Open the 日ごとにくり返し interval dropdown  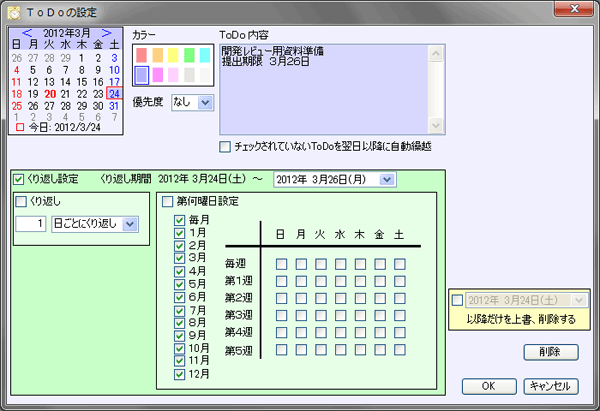(x=130, y=224)
